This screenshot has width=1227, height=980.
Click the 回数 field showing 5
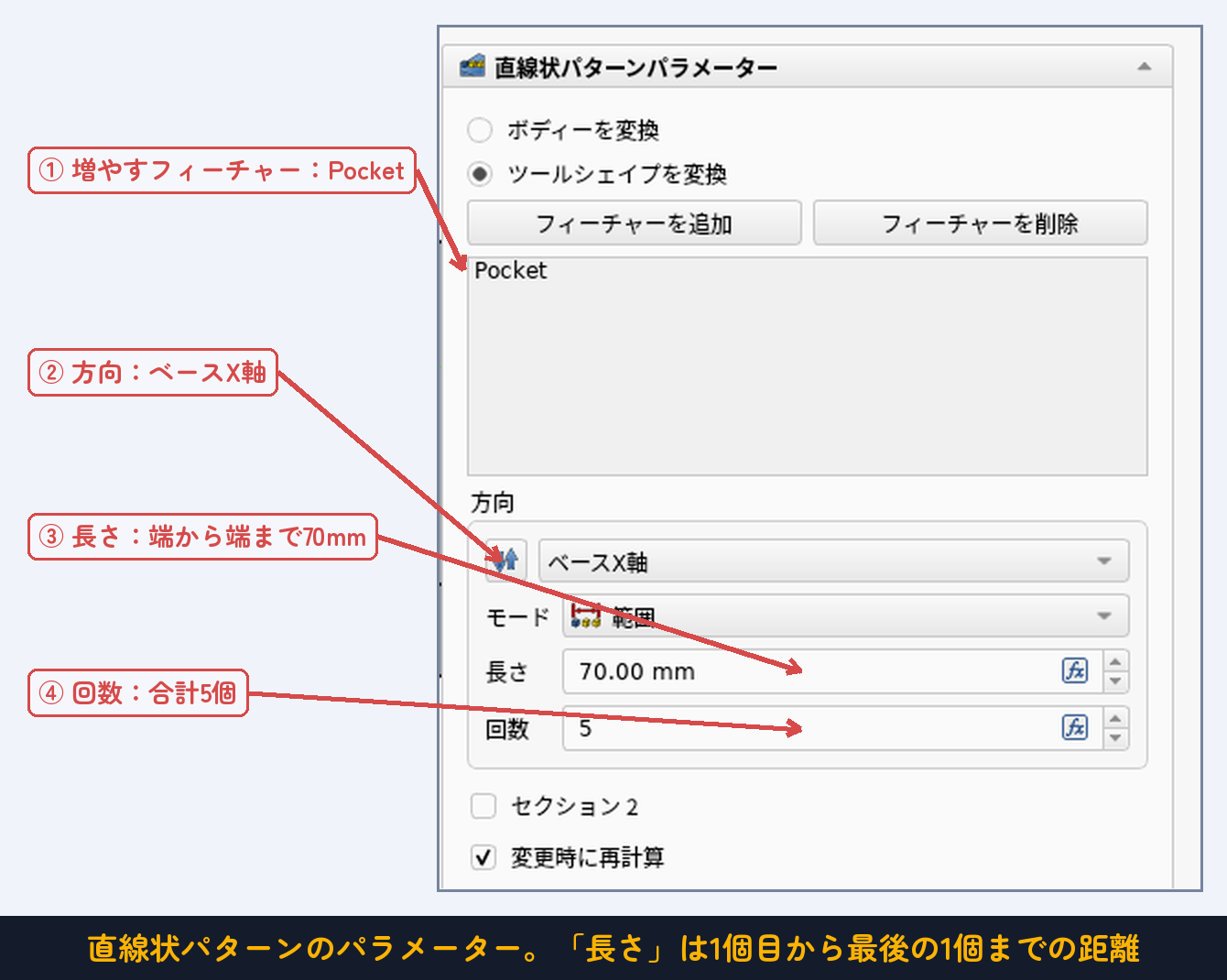[831, 728]
